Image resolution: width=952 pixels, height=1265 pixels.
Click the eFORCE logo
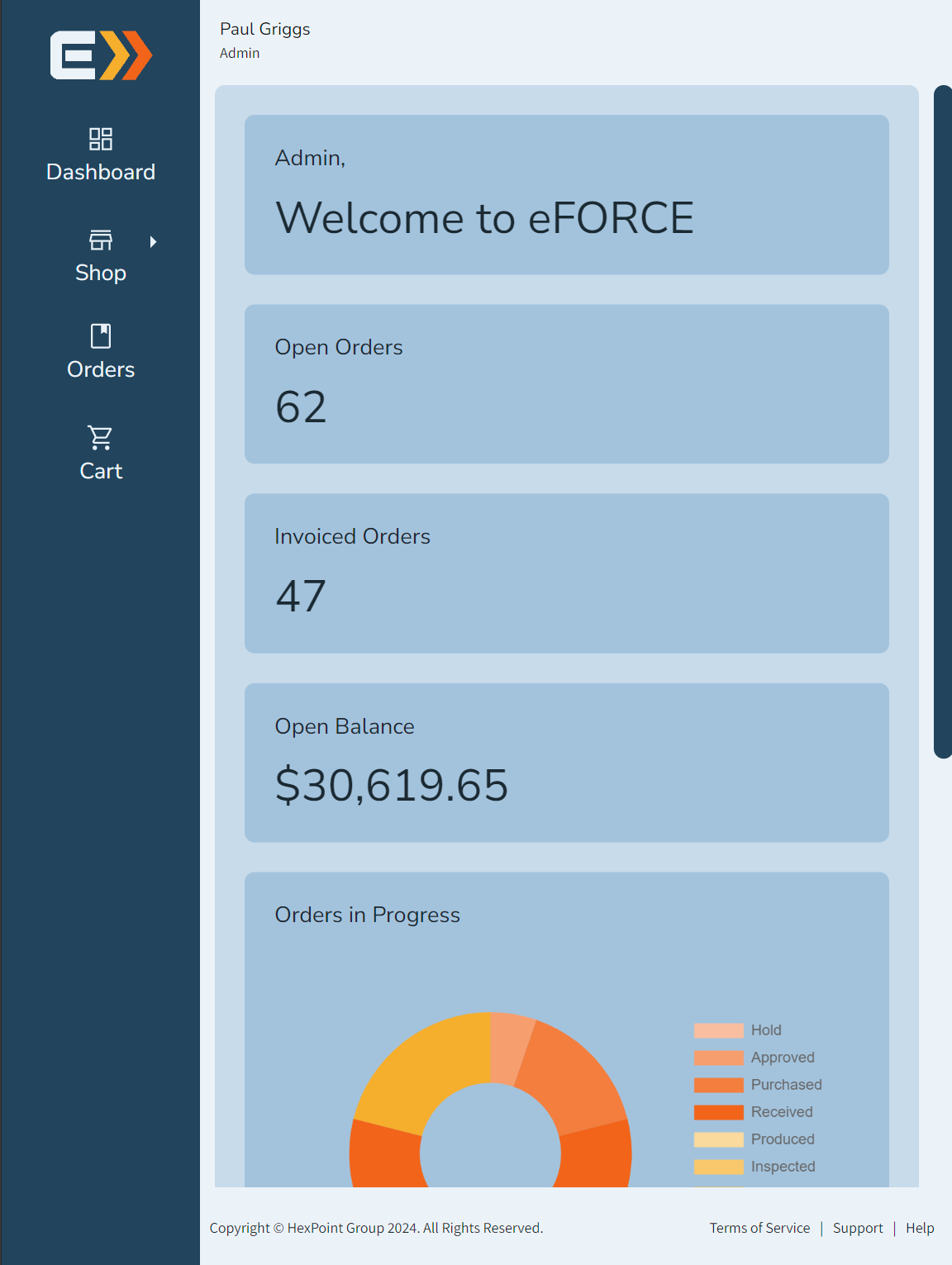101,55
